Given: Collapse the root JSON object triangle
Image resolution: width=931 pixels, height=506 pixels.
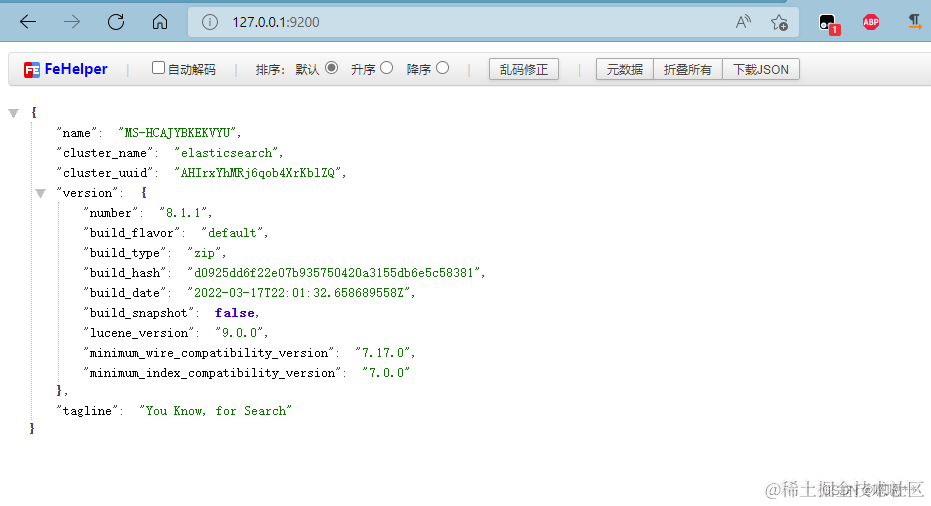Looking at the screenshot, I should click(14, 113).
